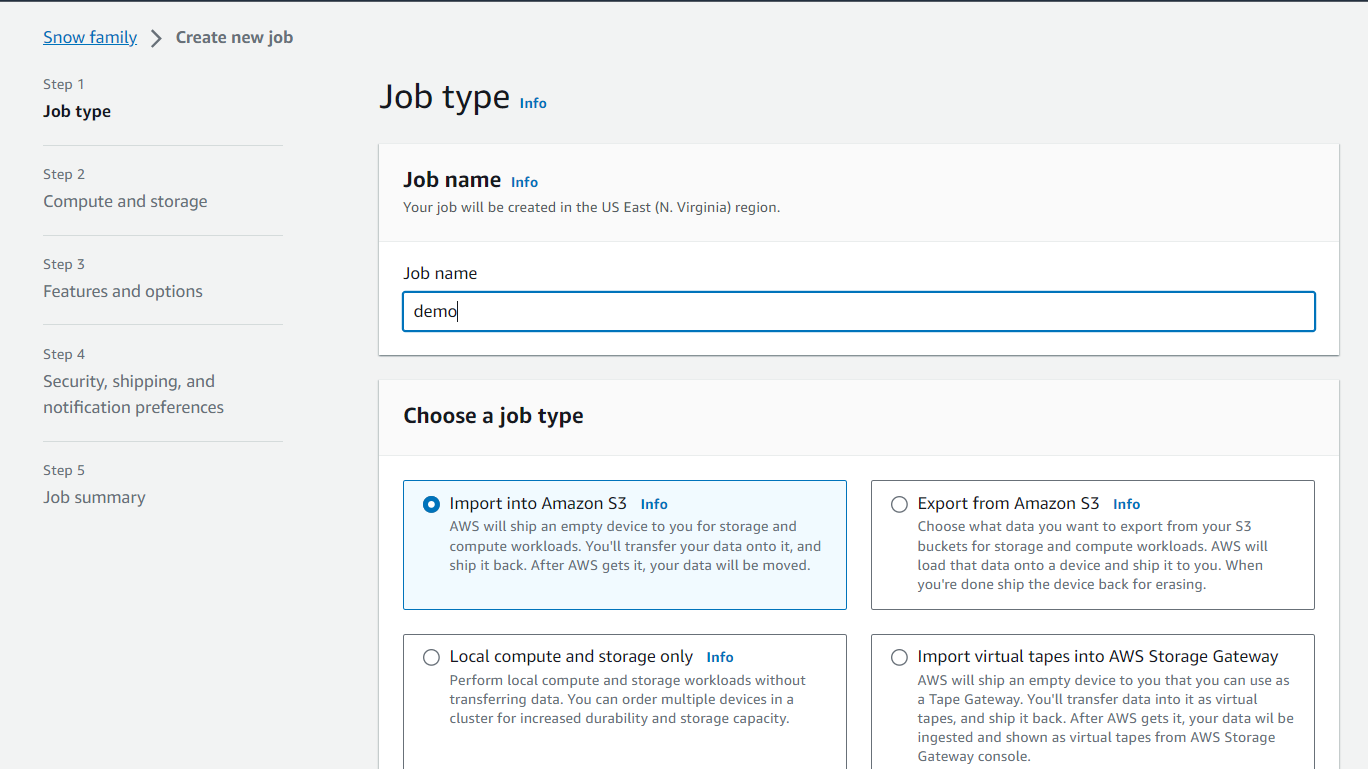Click the Job name field label
This screenshot has height=769, width=1368.
pos(440,274)
